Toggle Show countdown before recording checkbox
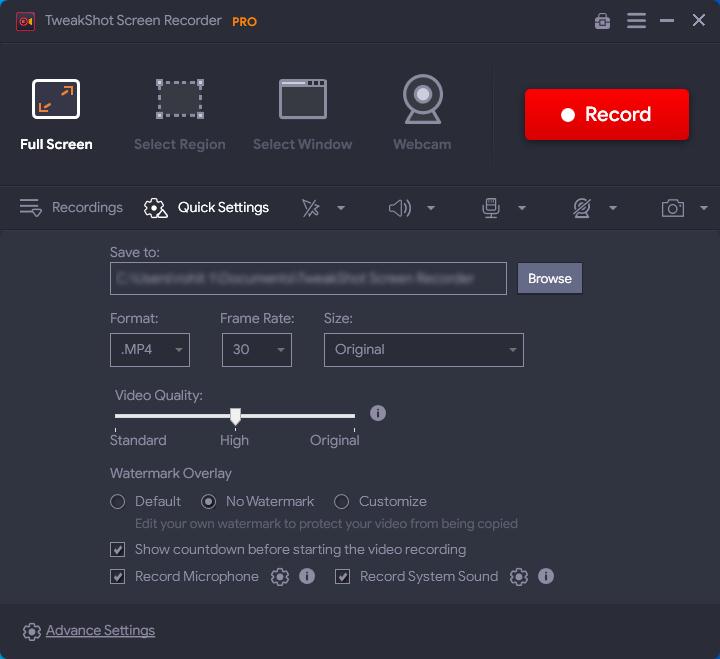Image resolution: width=720 pixels, height=659 pixels. (x=118, y=550)
